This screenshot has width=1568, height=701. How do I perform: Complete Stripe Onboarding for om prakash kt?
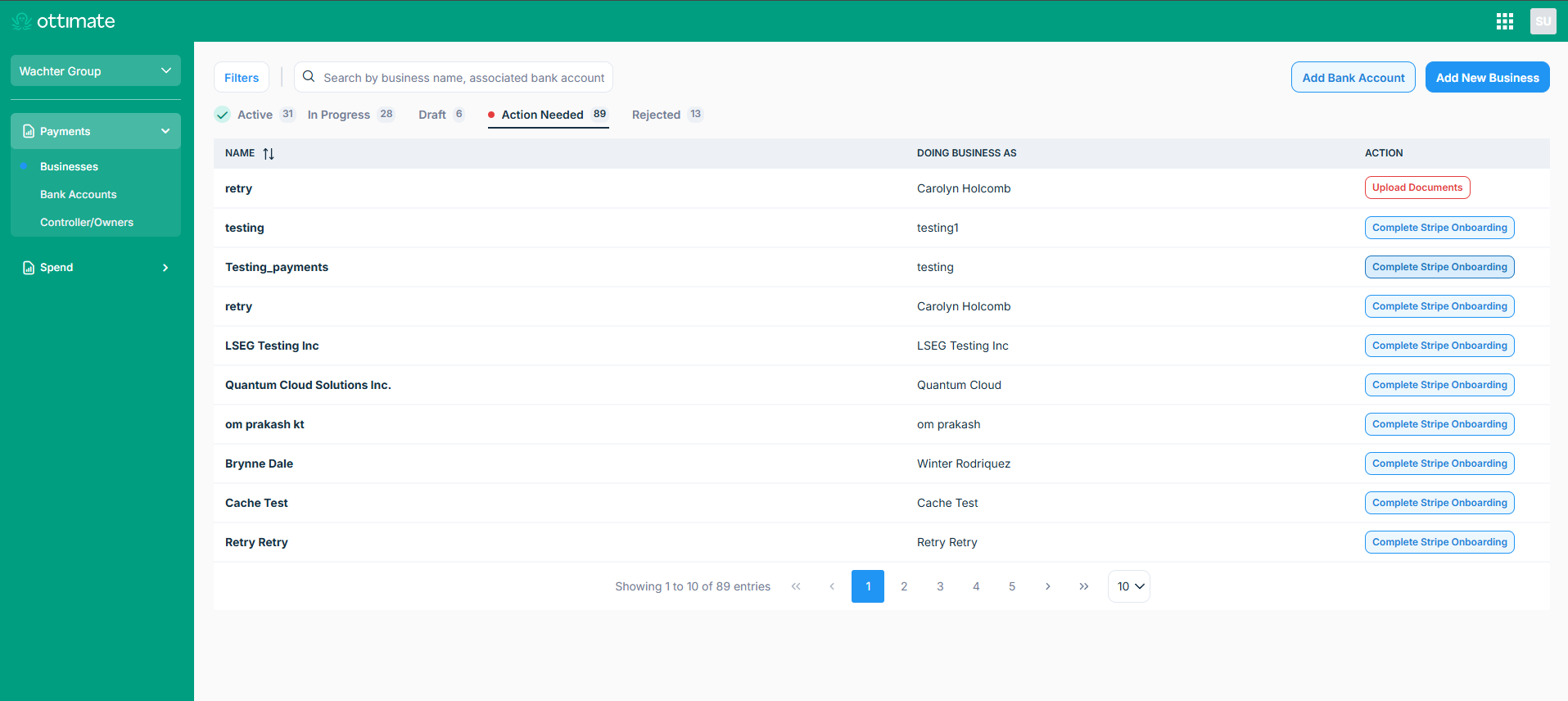1439,424
